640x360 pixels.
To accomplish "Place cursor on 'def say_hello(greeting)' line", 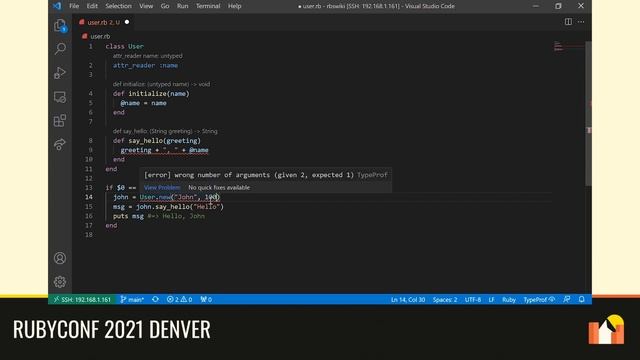I will point(157,141).
